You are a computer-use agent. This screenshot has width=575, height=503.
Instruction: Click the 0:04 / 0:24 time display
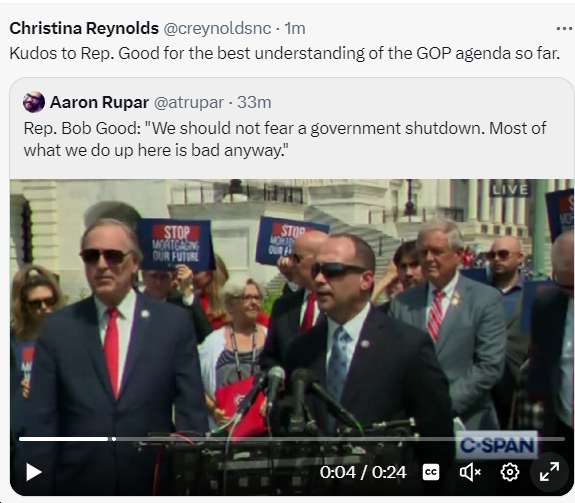pos(363,472)
